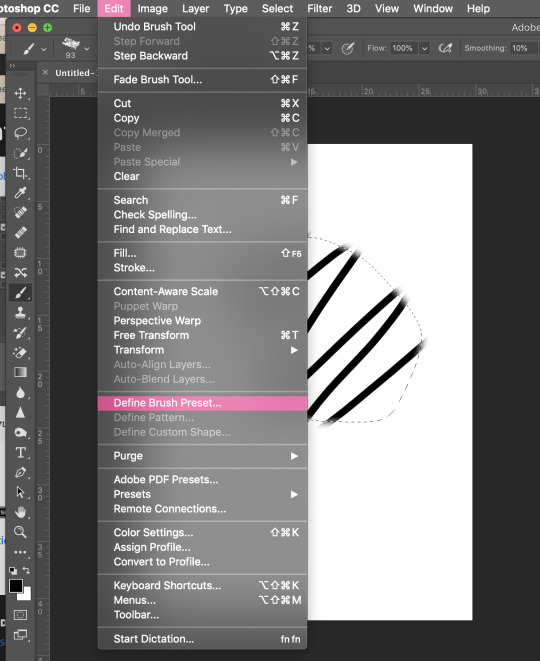Expand the opacity dropdown arrow
Viewport: 540px width, 661px height.
(x=327, y=48)
